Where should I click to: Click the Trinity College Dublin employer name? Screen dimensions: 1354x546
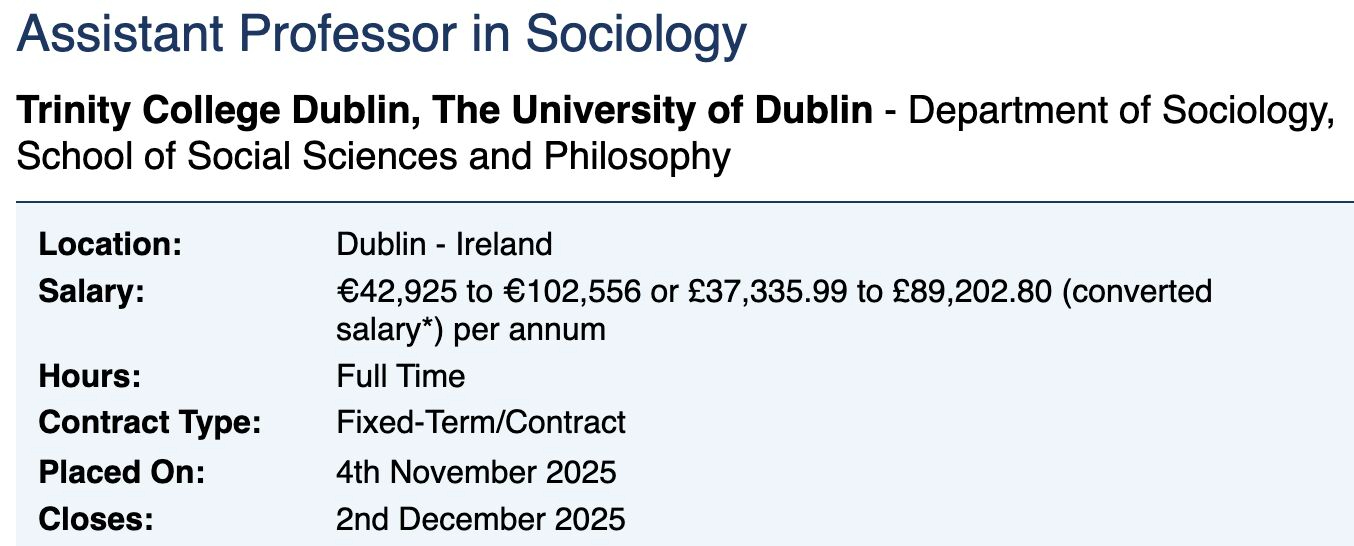[x=445, y=111]
